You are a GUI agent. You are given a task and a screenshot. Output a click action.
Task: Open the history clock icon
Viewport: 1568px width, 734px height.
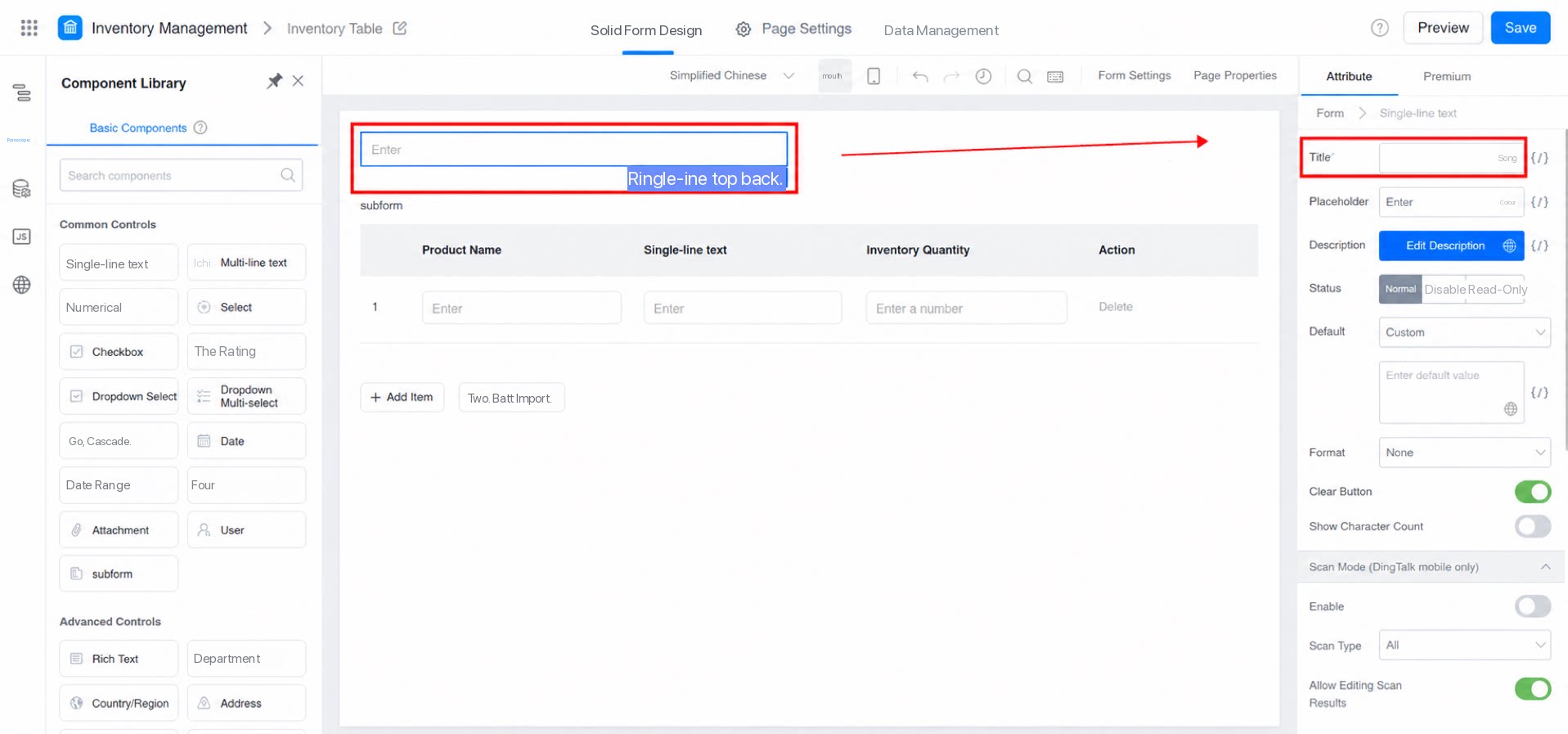pyautogui.click(x=983, y=76)
